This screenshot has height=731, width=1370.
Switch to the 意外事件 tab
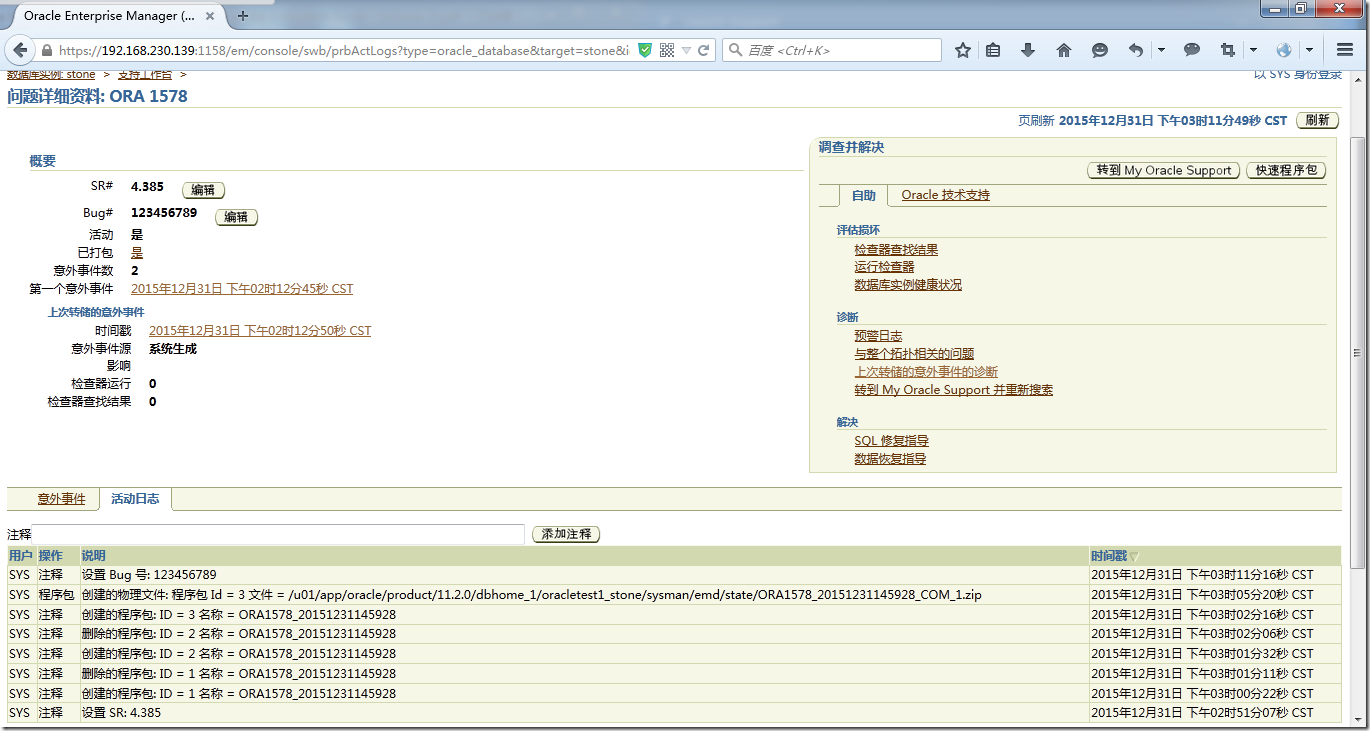click(62, 499)
